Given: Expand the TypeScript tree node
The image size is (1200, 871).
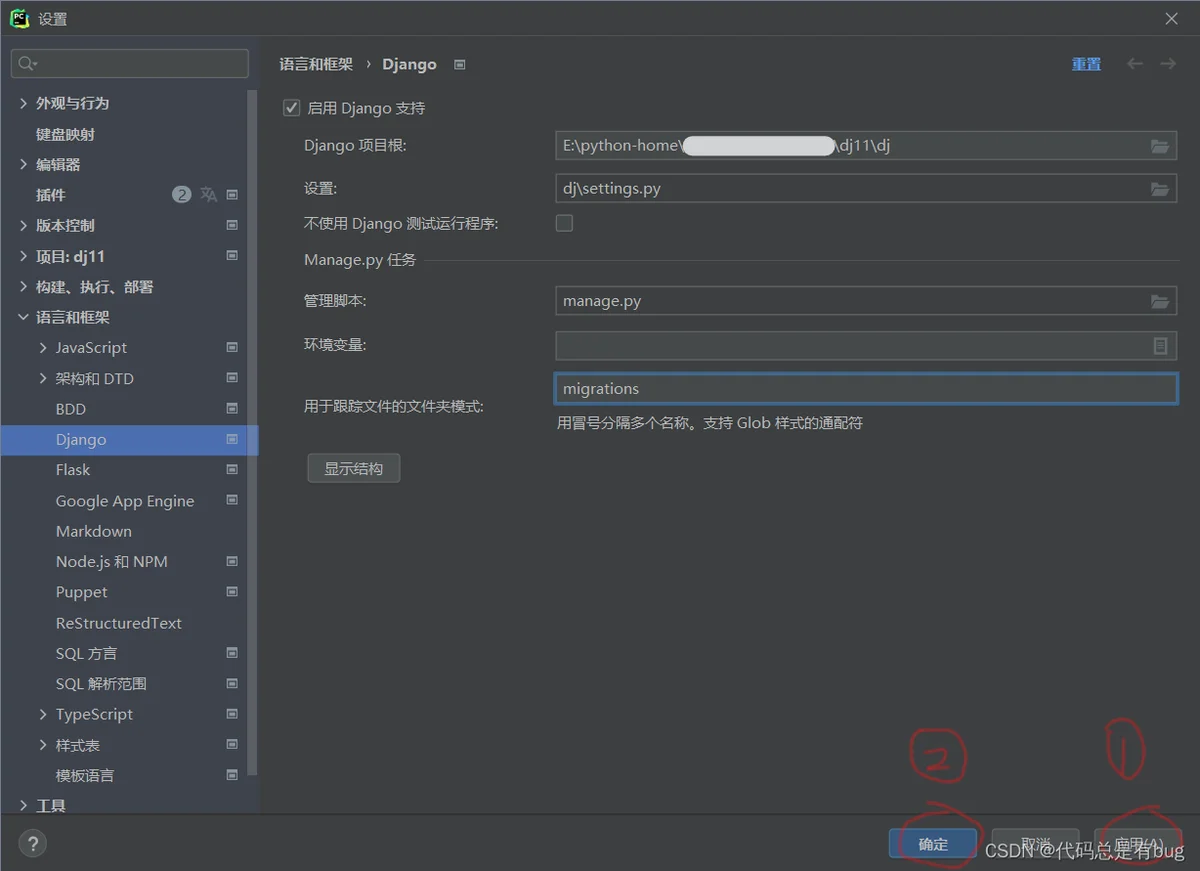Looking at the screenshot, I should coord(43,714).
